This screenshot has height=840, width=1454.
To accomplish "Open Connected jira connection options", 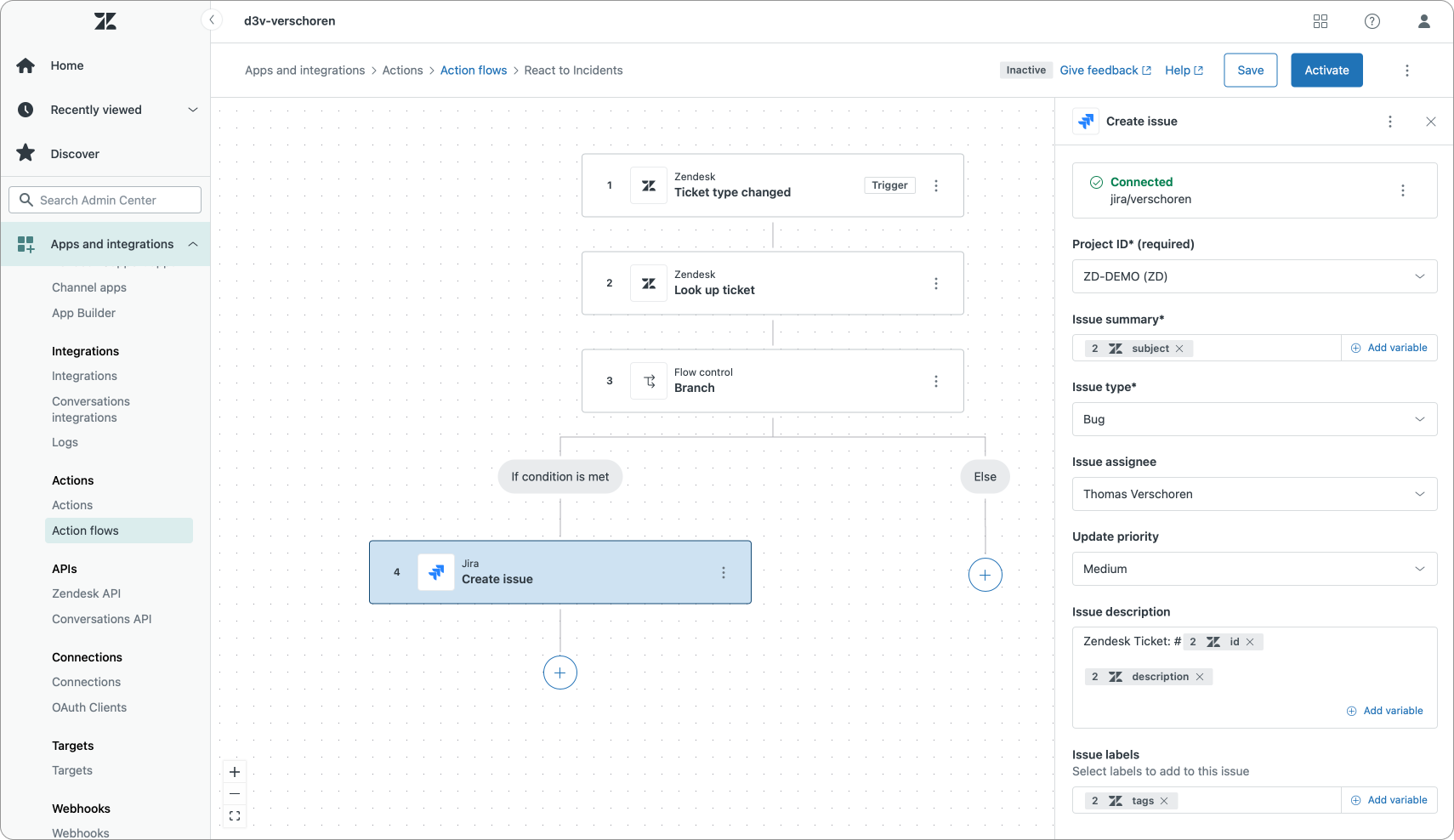I will tap(1403, 190).
